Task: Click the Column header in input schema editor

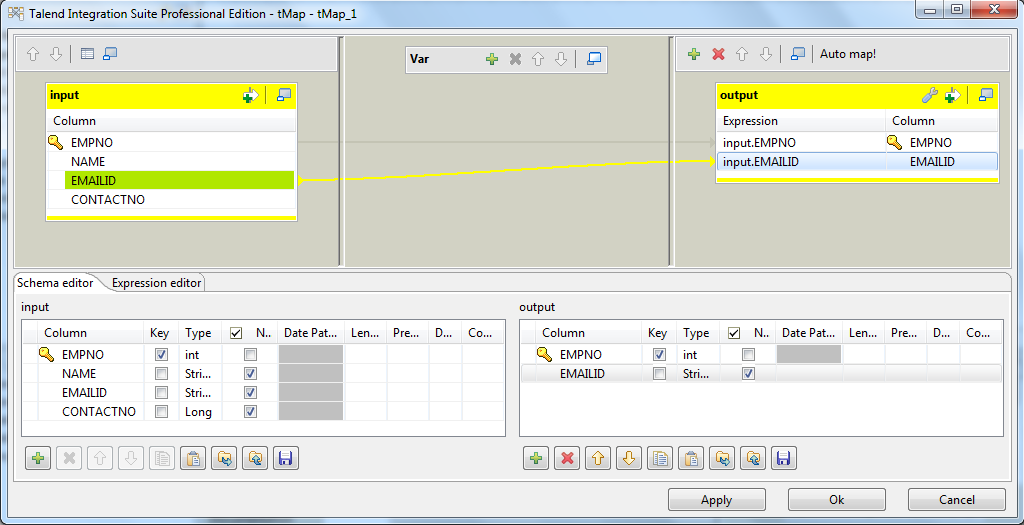Action: [90, 333]
